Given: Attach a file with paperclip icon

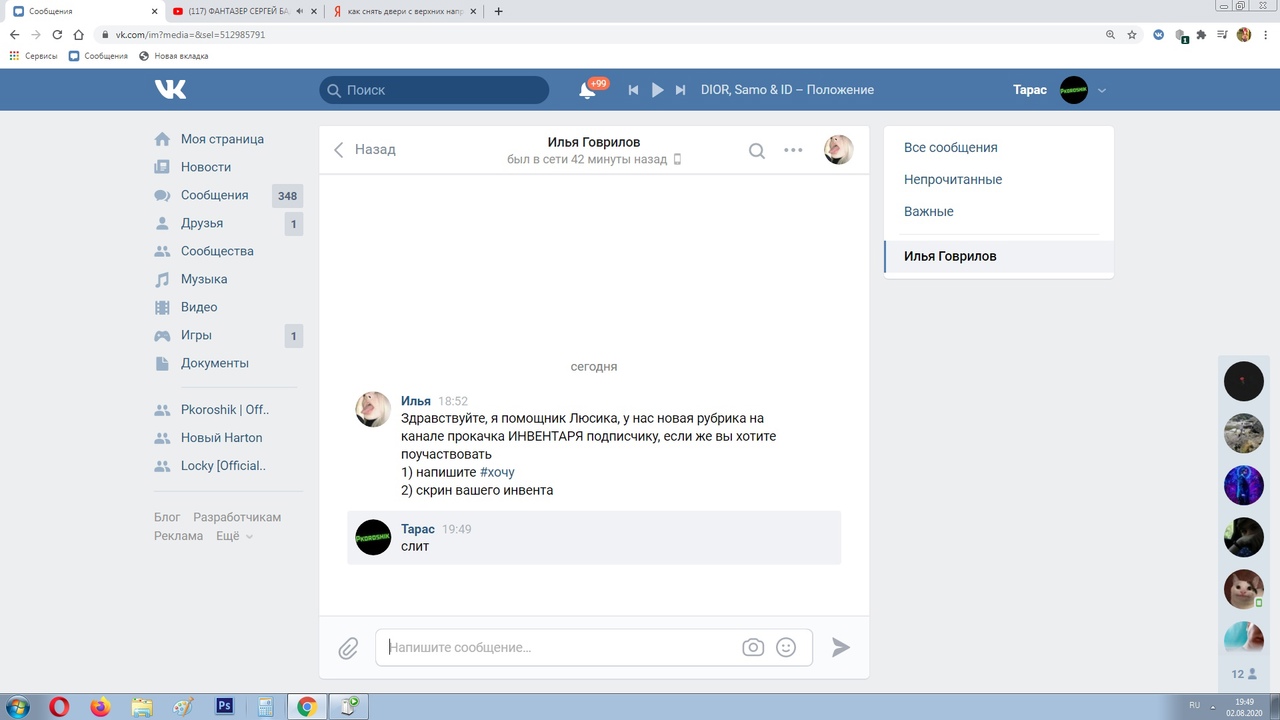Looking at the screenshot, I should tap(347, 648).
